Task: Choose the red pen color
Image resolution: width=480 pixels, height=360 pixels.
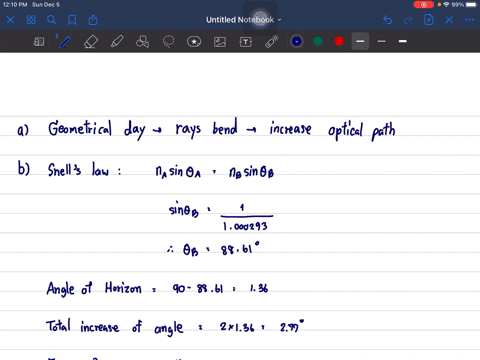Action: coord(339,41)
